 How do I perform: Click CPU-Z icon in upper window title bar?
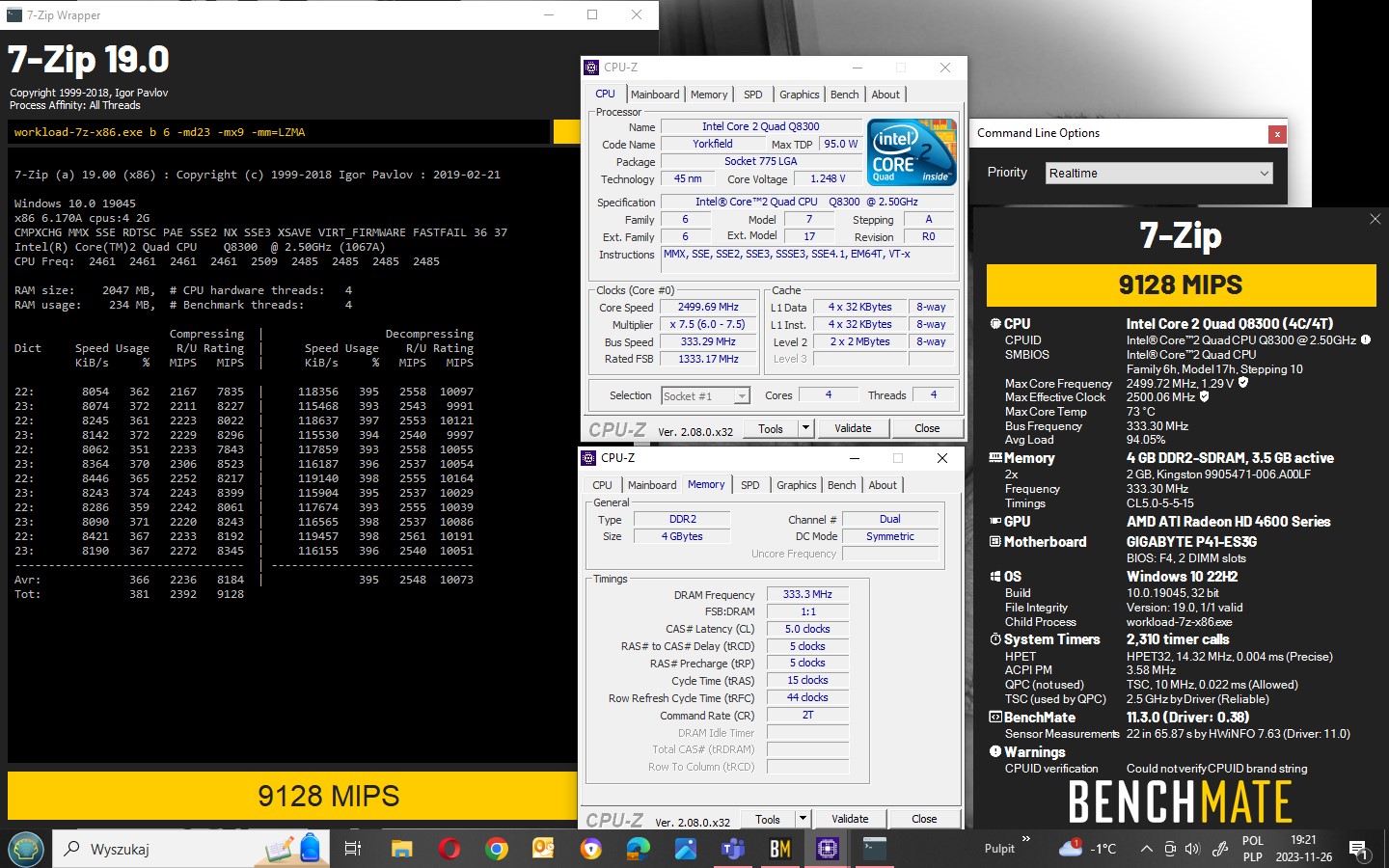[x=592, y=68]
